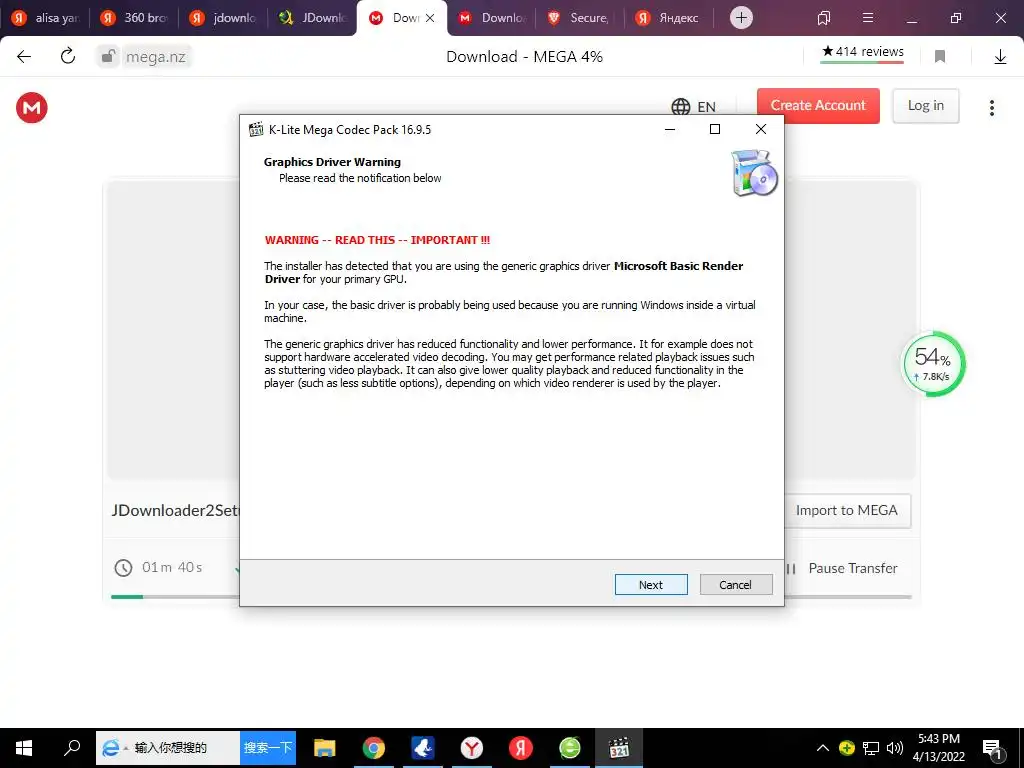Click the codec pack box disc image
Image resolution: width=1024 pixels, height=768 pixels.
click(x=754, y=173)
